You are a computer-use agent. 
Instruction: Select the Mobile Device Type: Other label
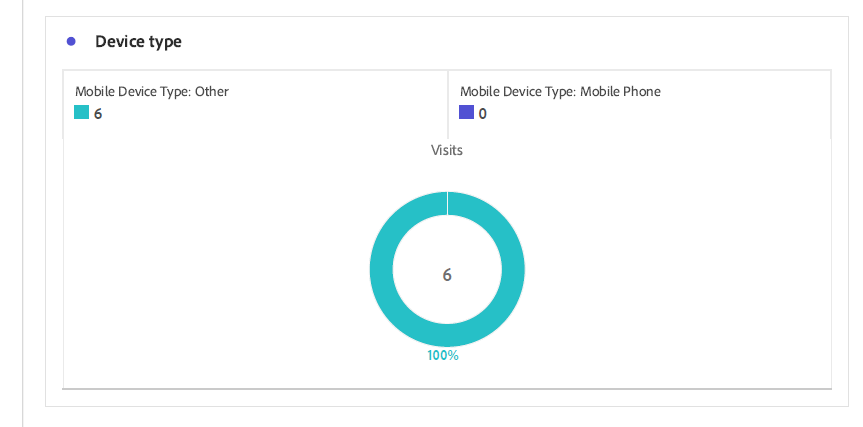(x=152, y=91)
